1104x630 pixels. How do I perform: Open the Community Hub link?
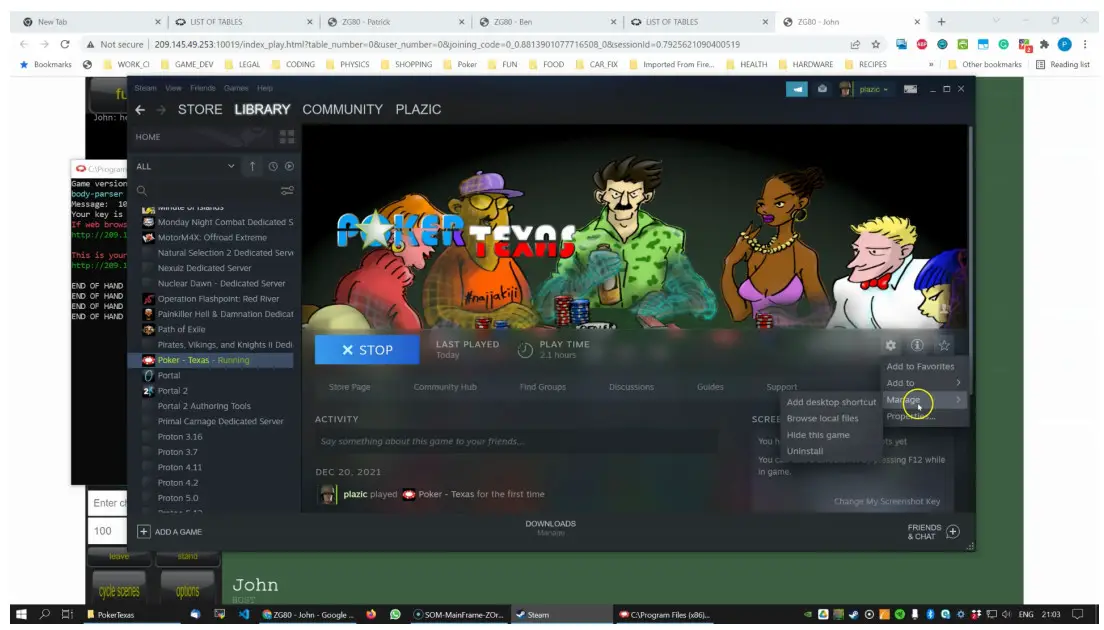[x=445, y=387]
